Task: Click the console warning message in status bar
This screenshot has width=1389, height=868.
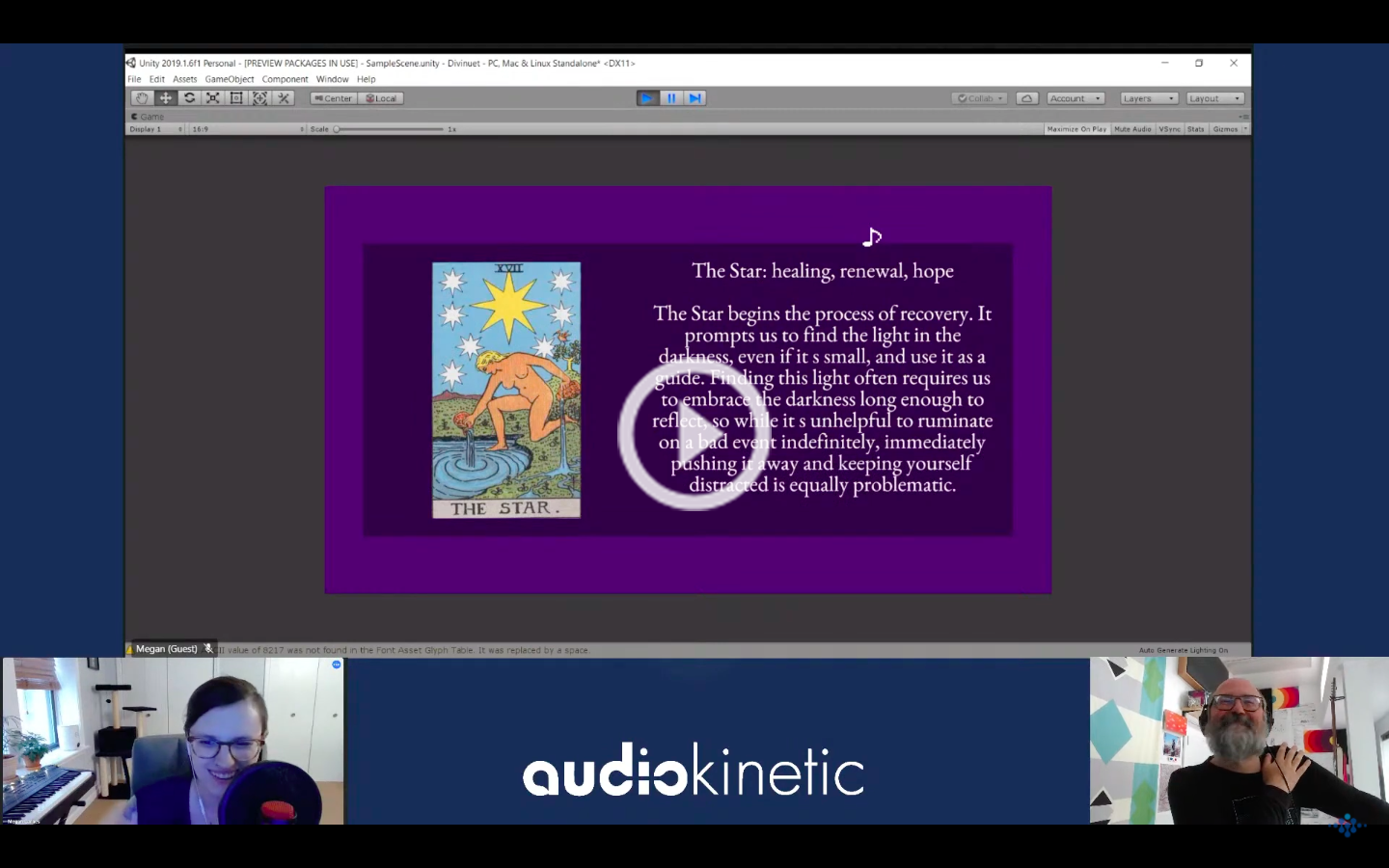Action: click(x=405, y=650)
